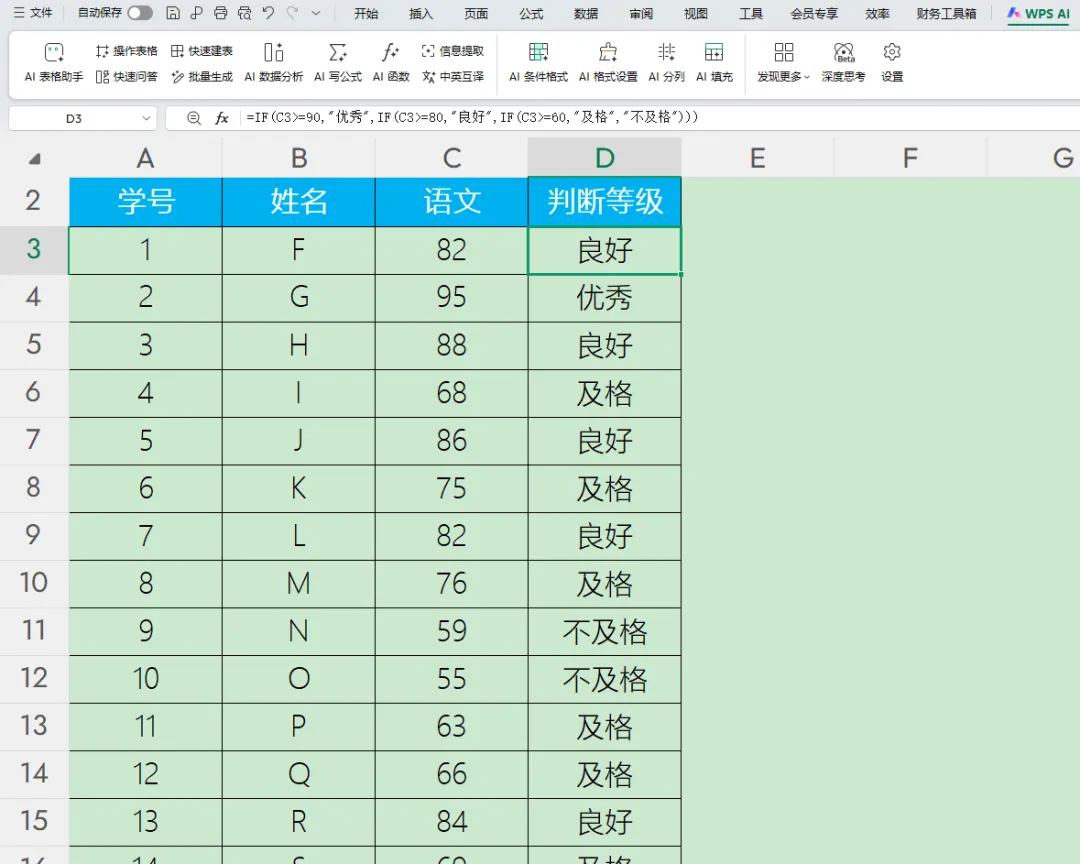Open the 设置 gear in ribbon
The width and height of the screenshot is (1080, 864).
click(x=892, y=63)
